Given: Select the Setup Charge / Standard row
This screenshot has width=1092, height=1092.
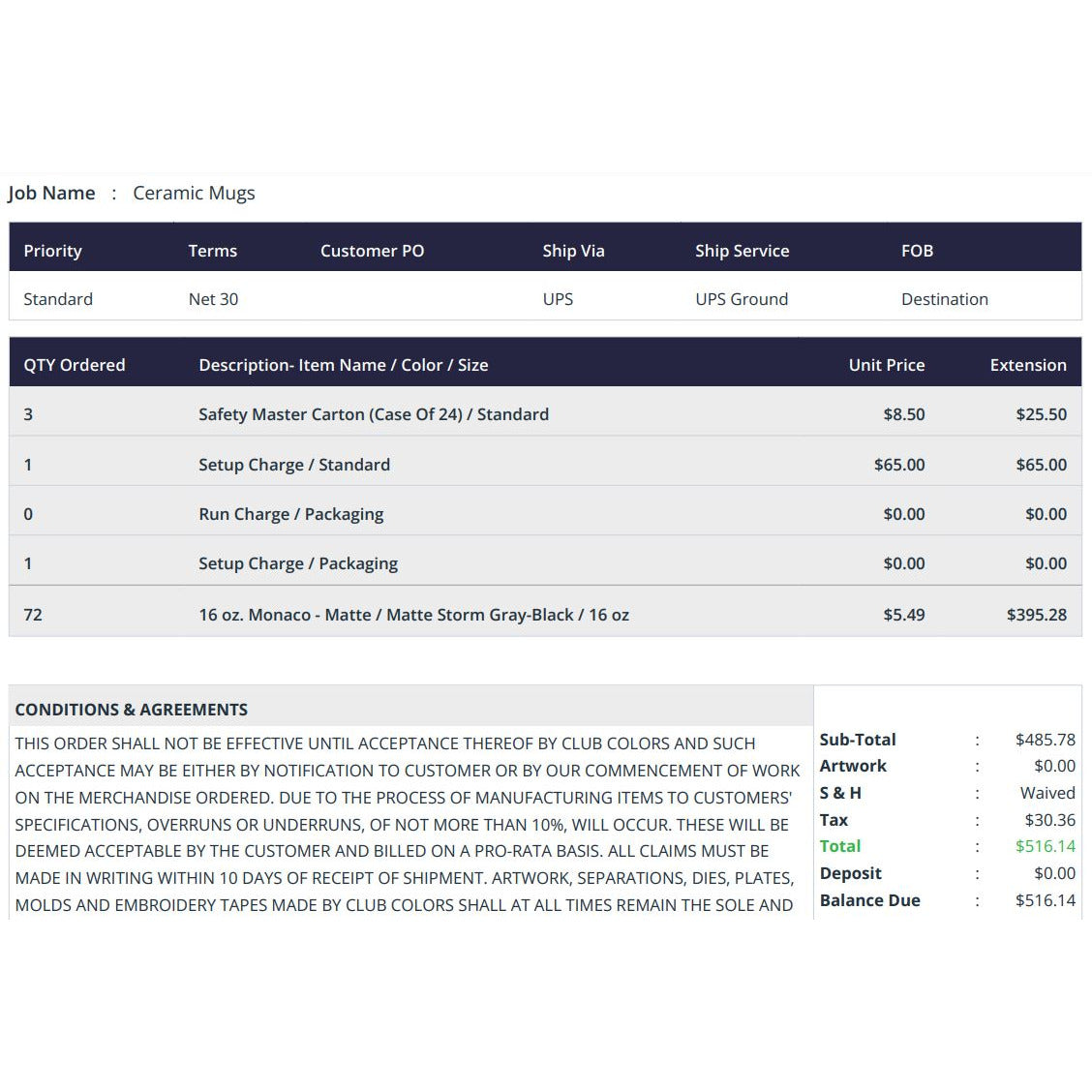Looking at the screenshot, I should [545, 465].
